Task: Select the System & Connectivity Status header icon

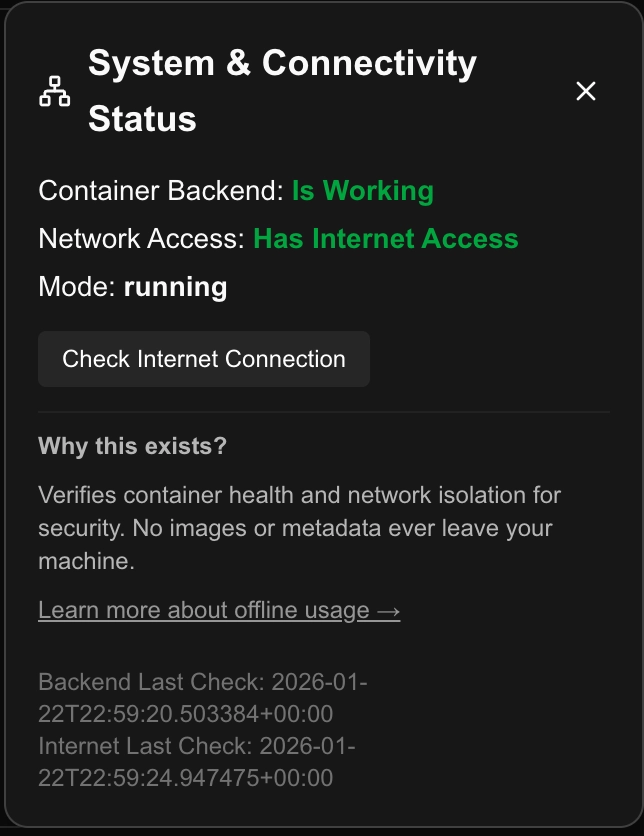Action: click(55, 90)
